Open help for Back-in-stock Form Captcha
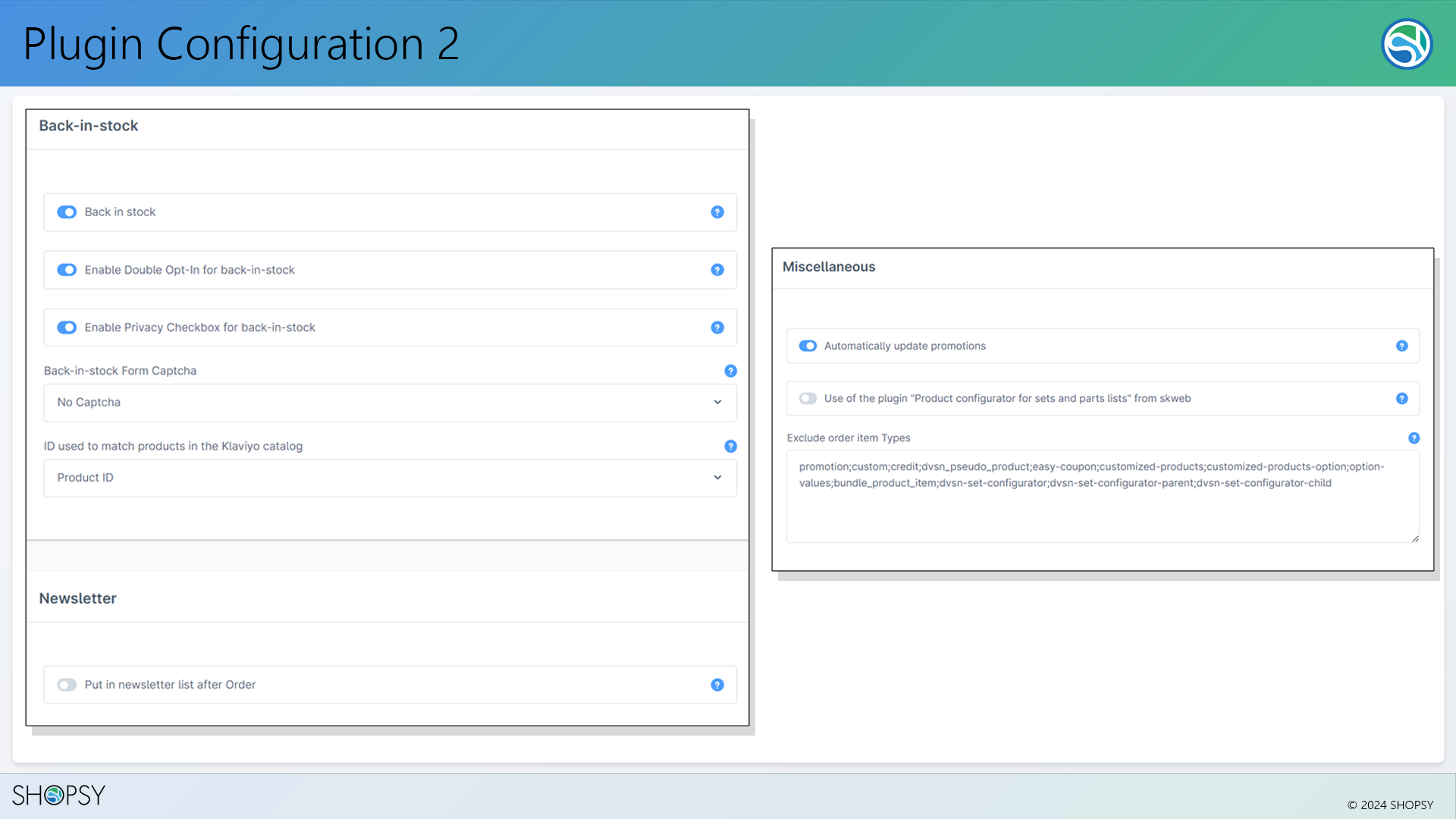Screen dimensions: 1456x819 (730, 371)
